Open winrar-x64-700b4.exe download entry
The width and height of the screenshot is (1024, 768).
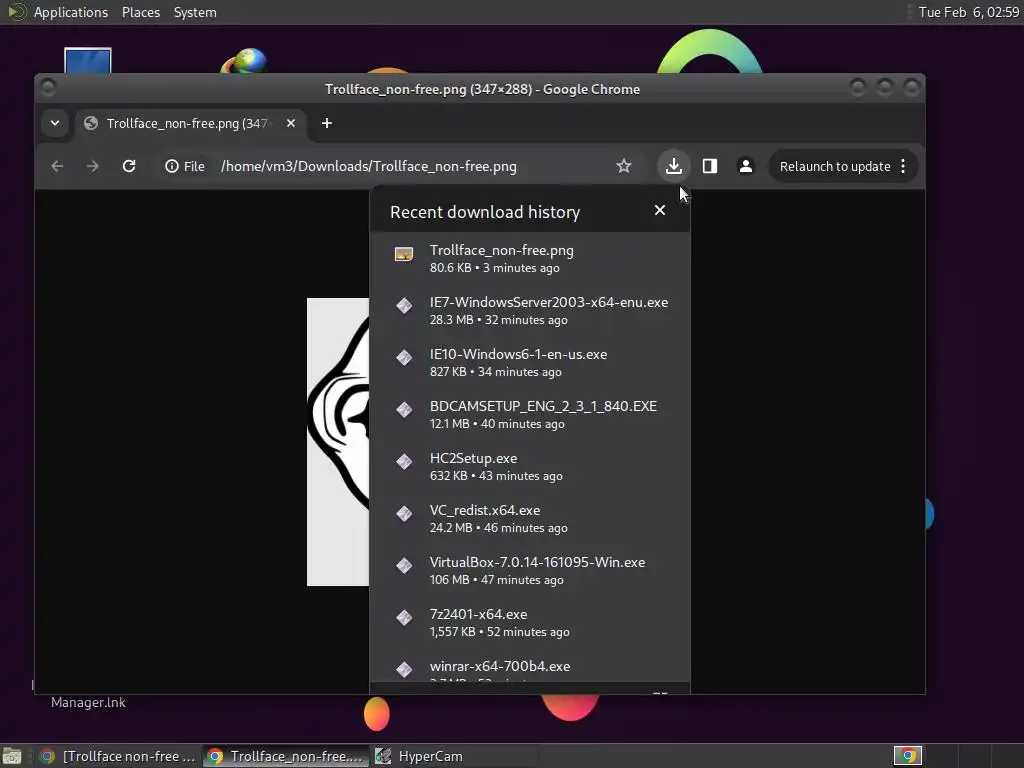530,666
